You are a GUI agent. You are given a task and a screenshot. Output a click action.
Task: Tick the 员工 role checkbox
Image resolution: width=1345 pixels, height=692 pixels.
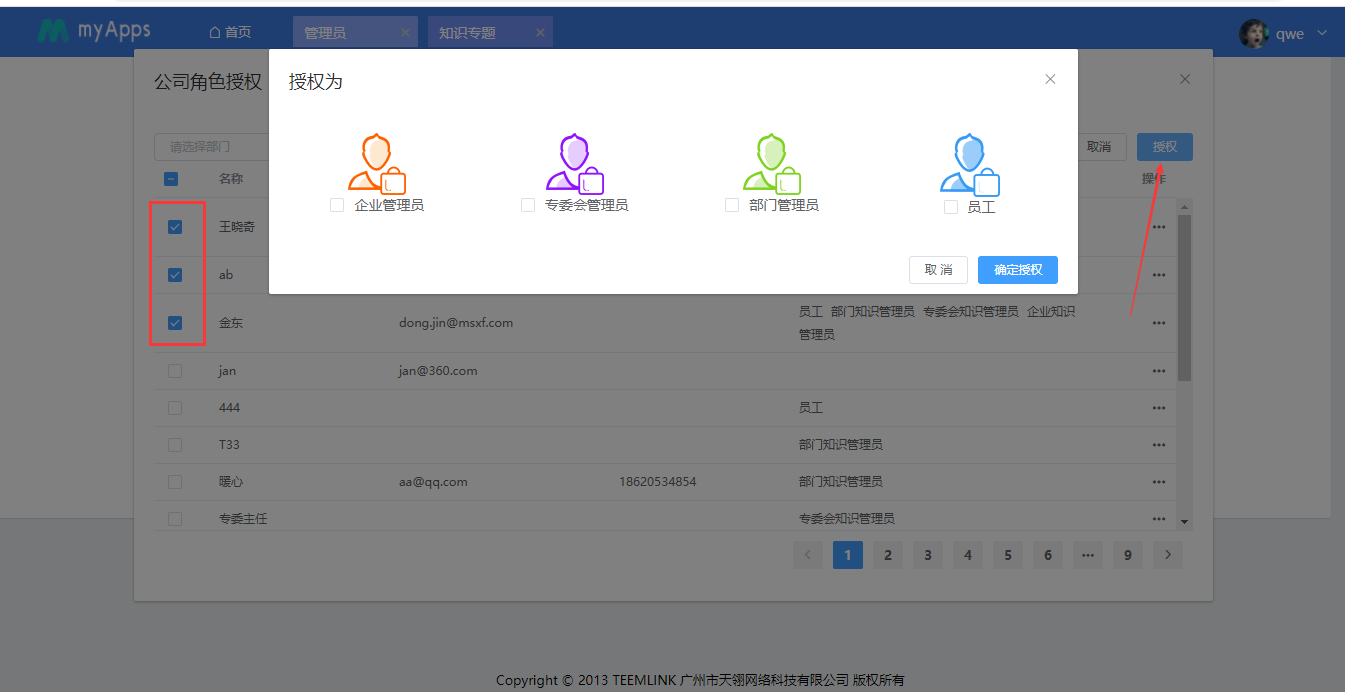tap(951, 207)
